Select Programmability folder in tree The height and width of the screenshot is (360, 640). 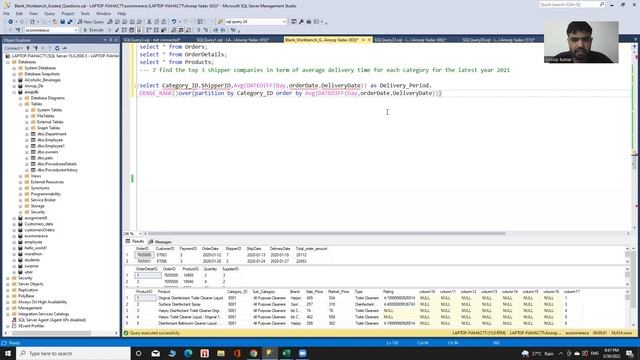tap(45, 194)
